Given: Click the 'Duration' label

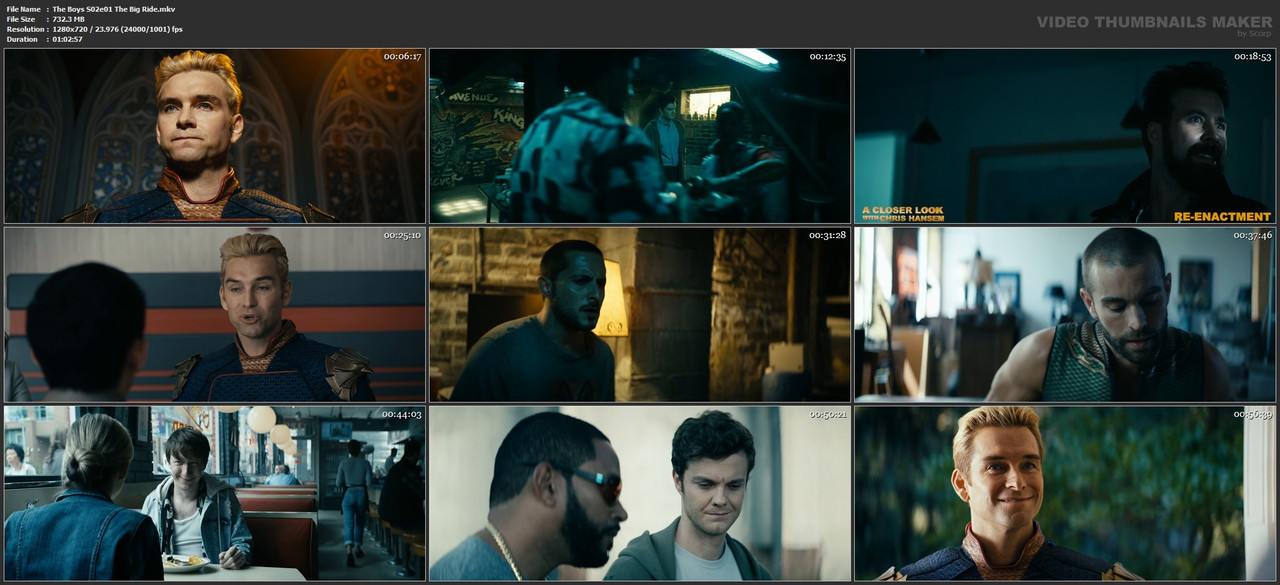Looking at the screenshot, I should tap(22, 39).
